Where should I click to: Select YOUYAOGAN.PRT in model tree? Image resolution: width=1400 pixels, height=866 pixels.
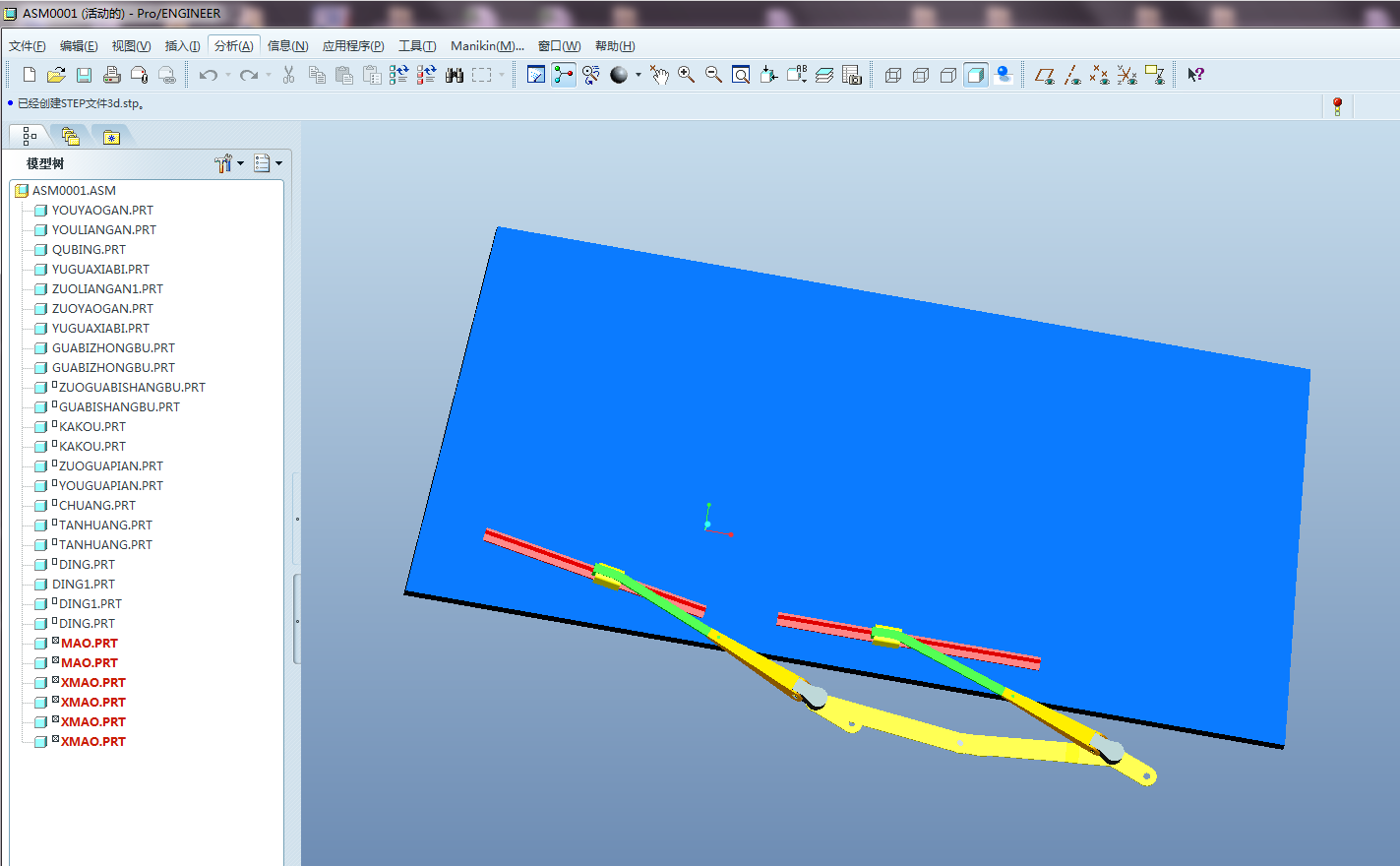[102, 211]
